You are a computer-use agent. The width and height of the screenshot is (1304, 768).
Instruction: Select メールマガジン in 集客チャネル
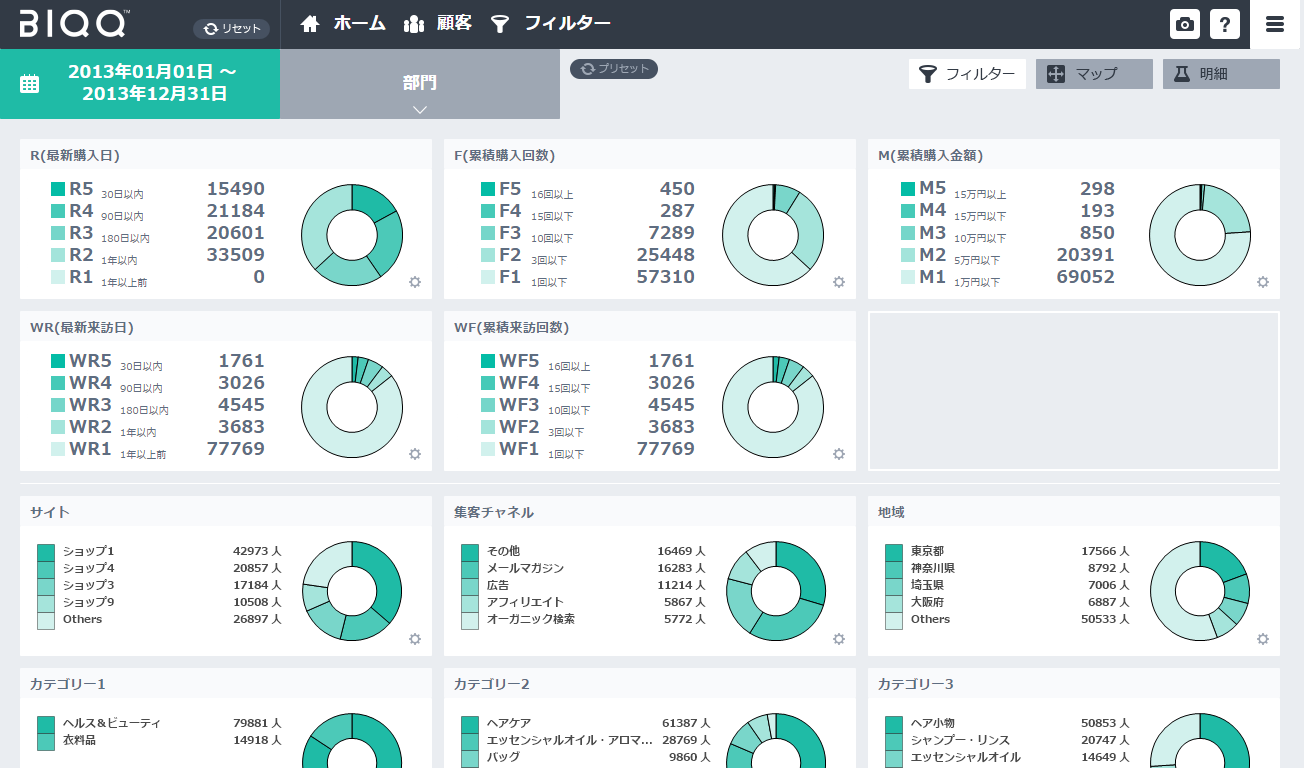(526, 568)
